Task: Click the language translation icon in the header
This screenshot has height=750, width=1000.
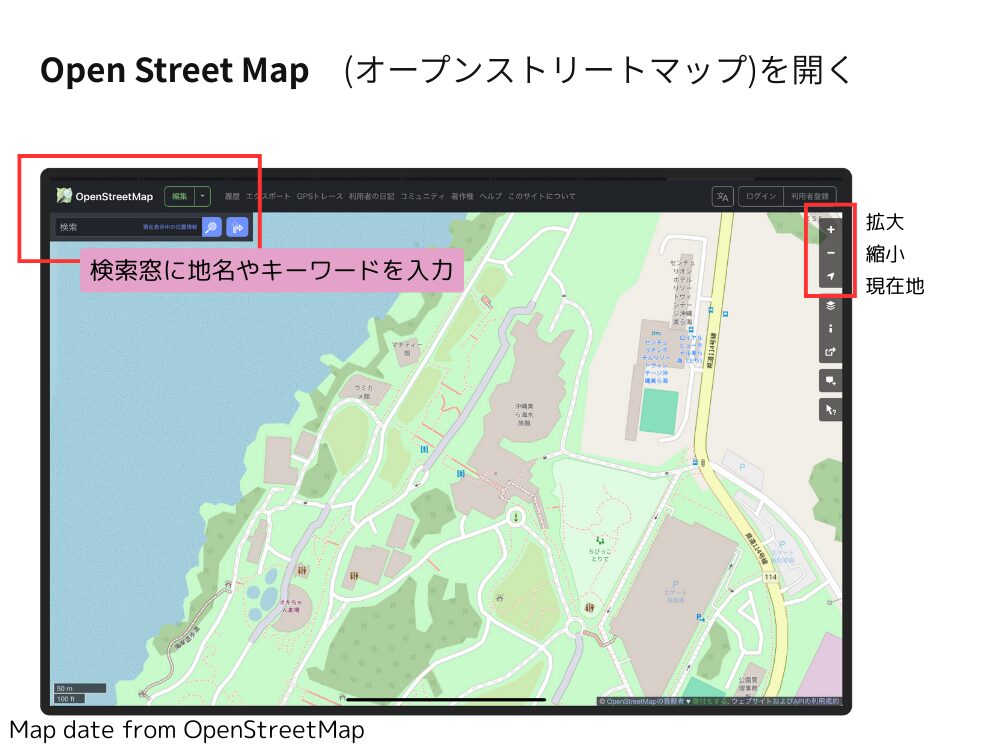Action: click(722, 196)
